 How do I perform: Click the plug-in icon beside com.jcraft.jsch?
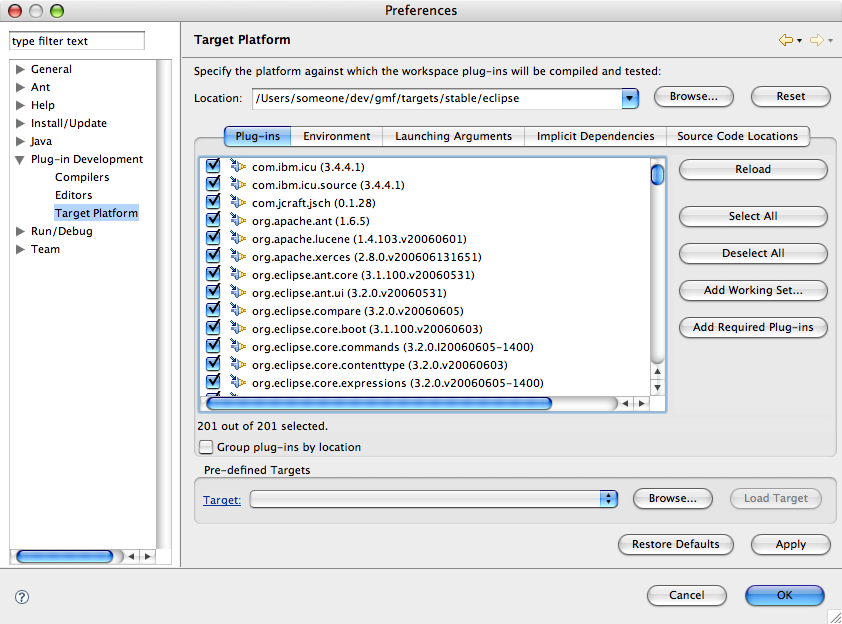pyautogui.click(x=238, y=202)
